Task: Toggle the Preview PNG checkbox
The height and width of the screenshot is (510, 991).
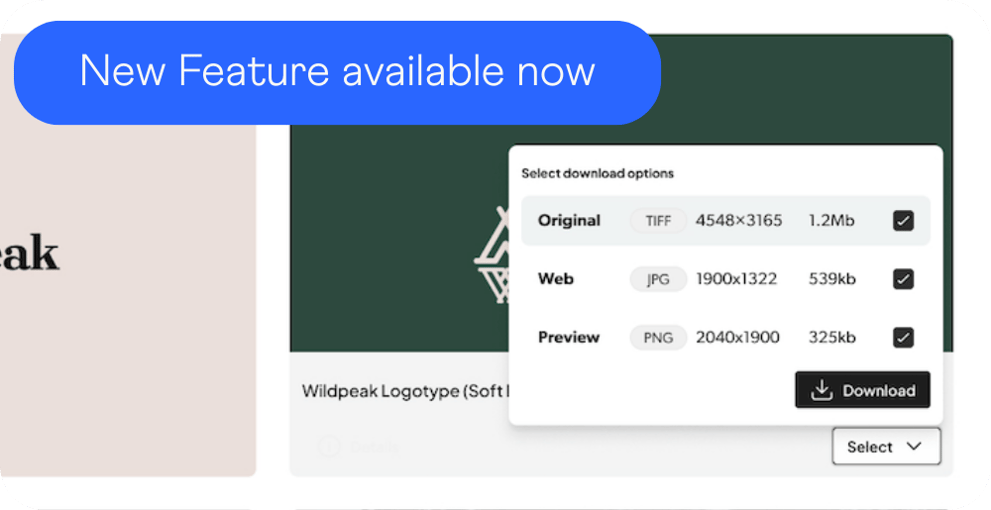Action: (903, 337)
